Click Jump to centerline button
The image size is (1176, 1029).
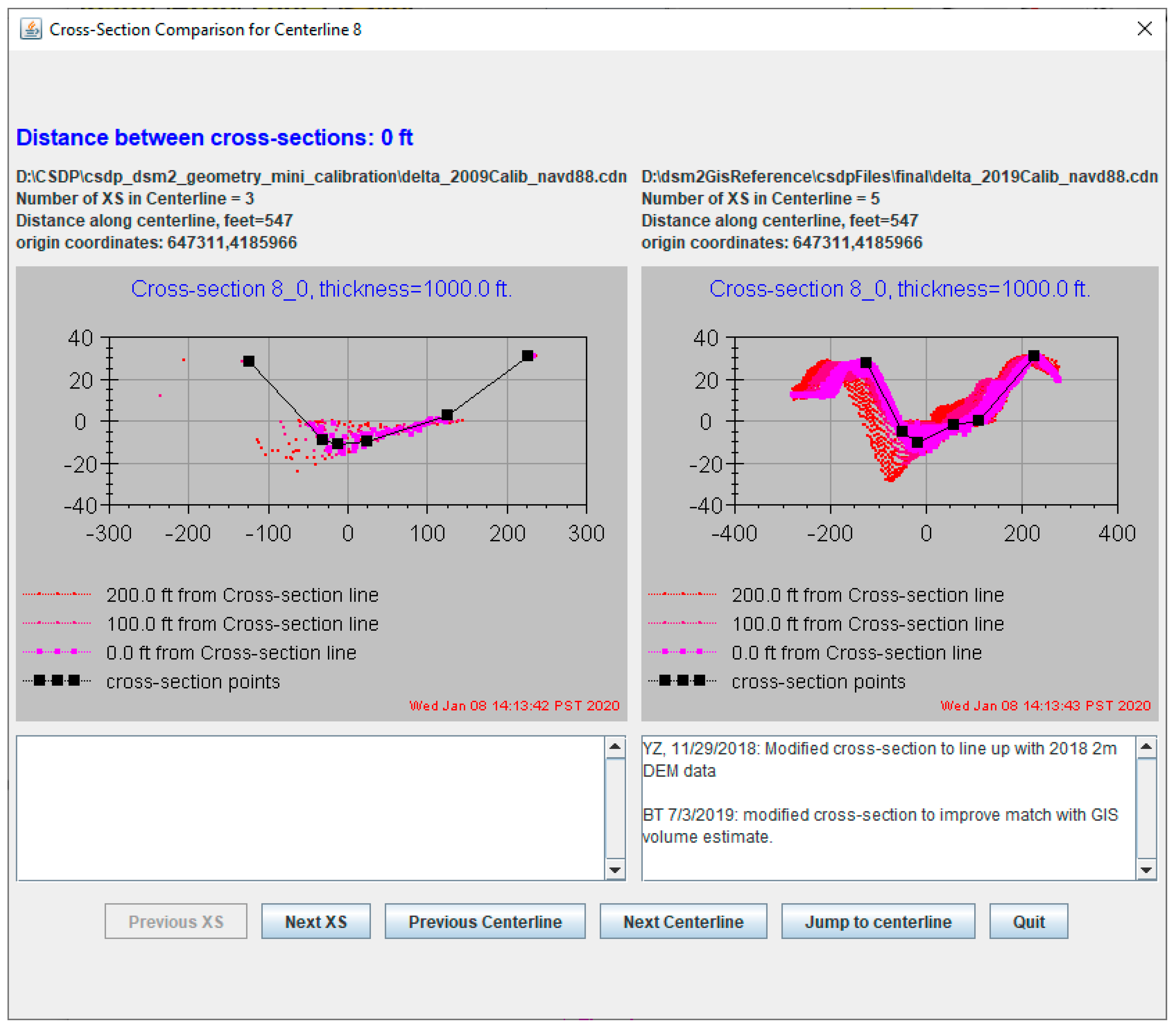(x=878, y=921)
